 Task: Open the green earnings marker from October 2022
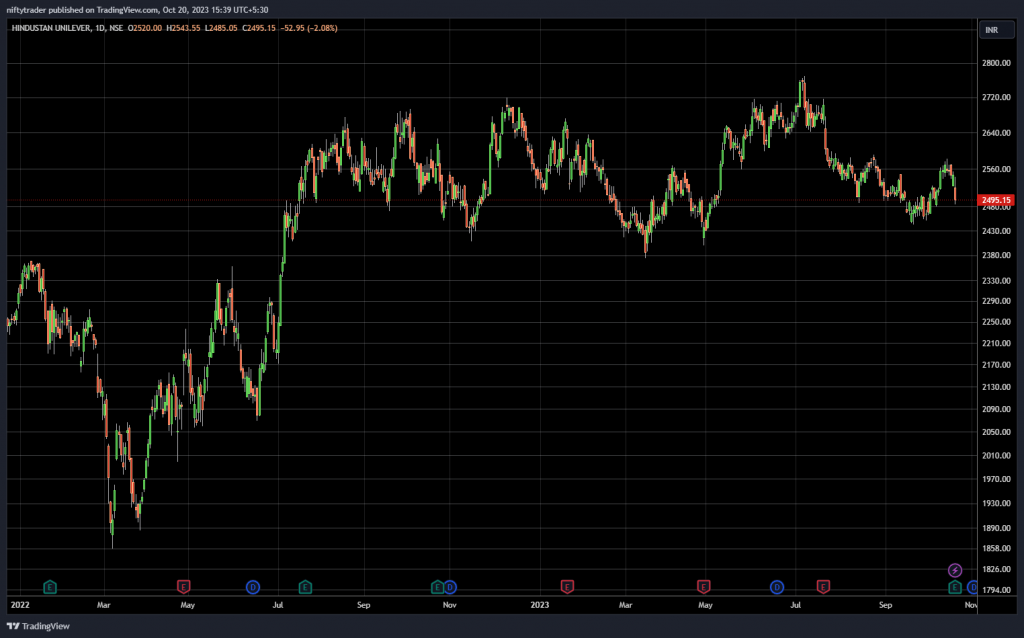point(437,587)
